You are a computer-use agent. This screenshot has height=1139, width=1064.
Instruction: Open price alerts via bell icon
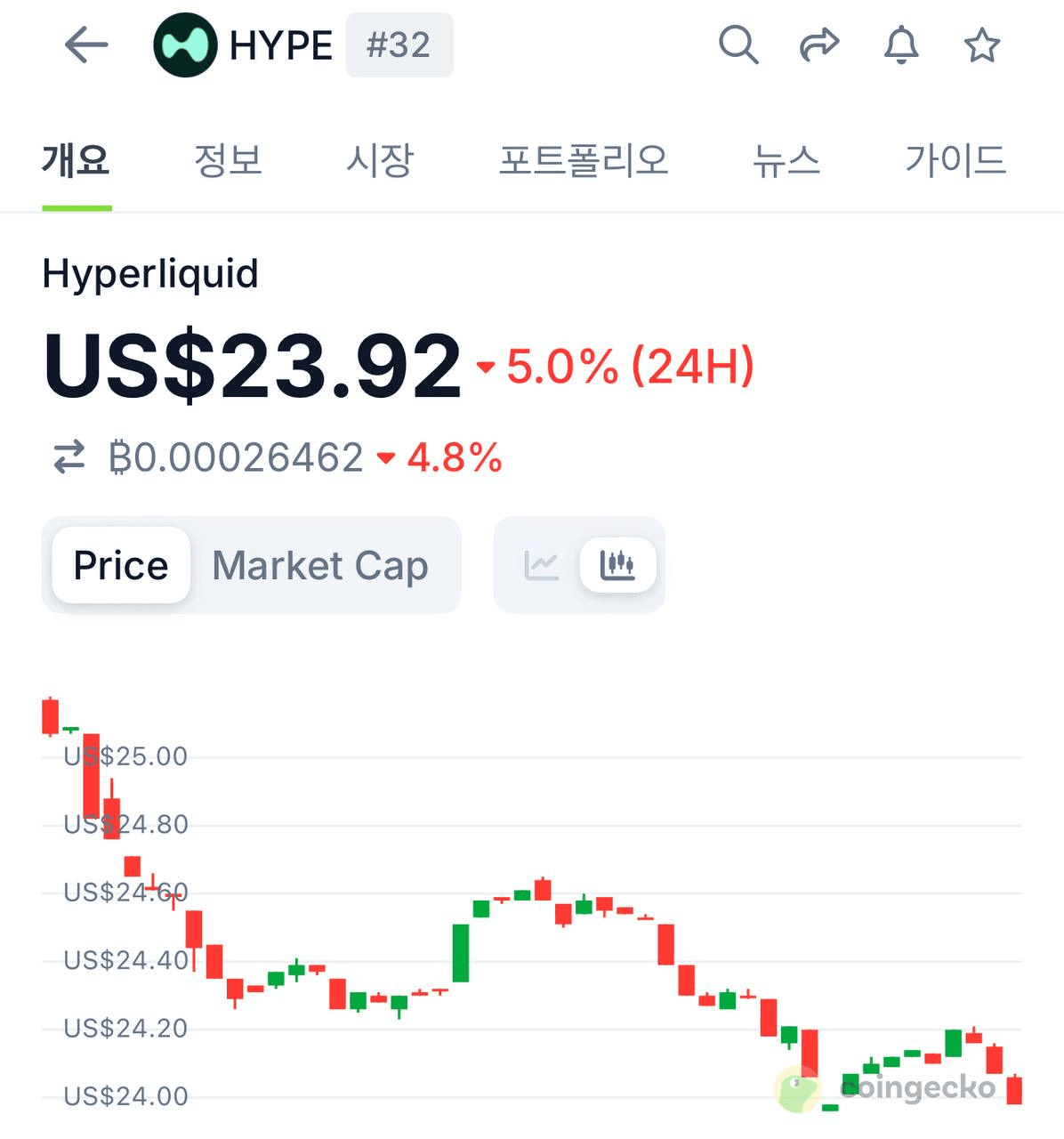pyautogui.click(x=900, y=44)
